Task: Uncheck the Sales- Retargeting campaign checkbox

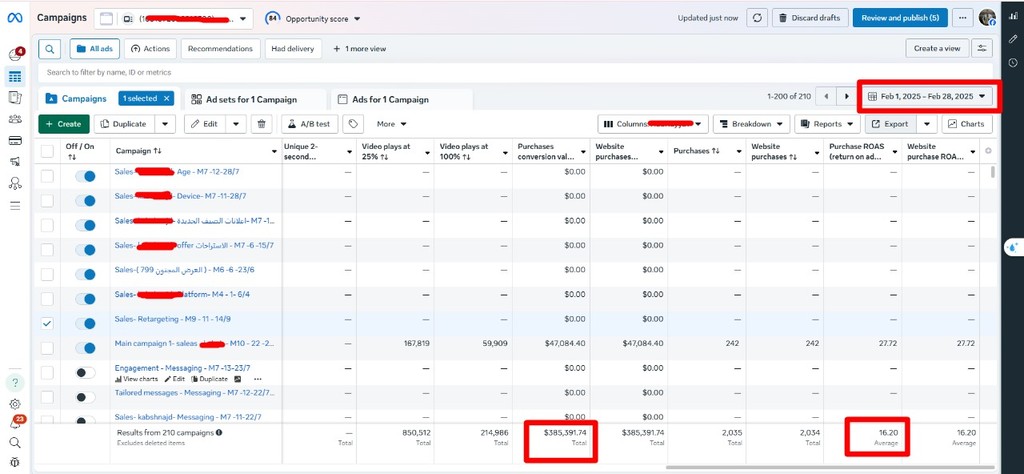Action: coord(47,324)
